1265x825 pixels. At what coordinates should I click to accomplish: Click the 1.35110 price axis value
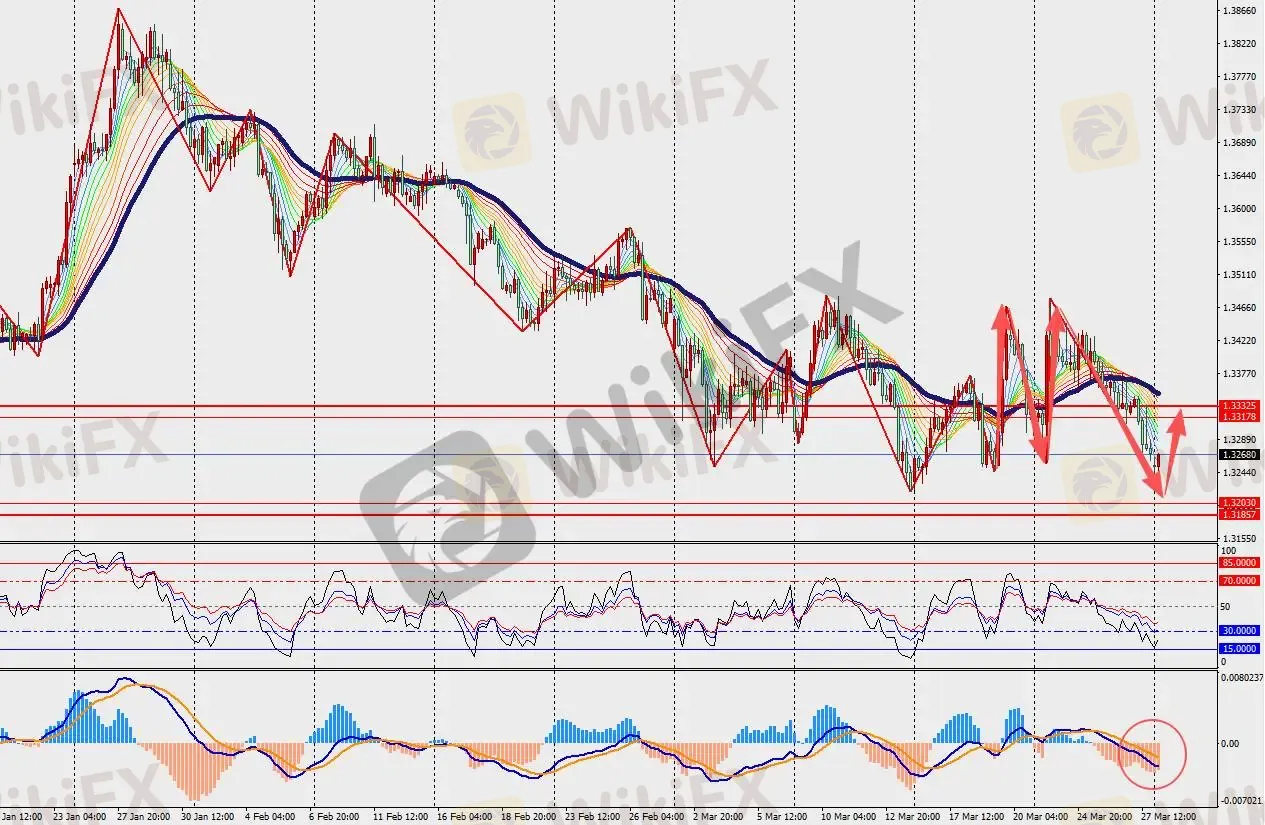(1238, 275)
